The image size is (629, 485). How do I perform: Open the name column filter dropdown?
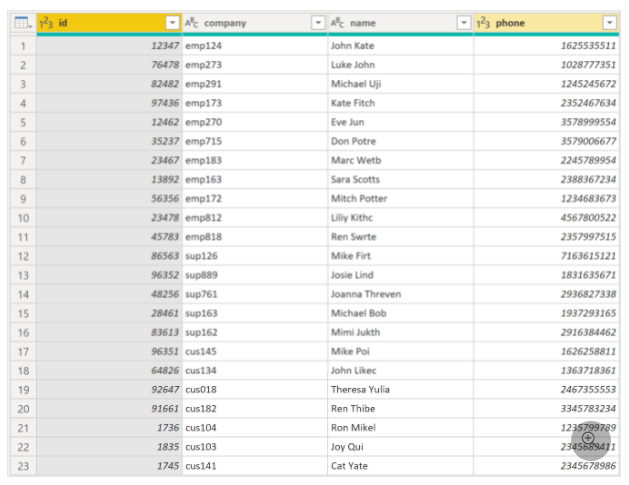(464, 23)
